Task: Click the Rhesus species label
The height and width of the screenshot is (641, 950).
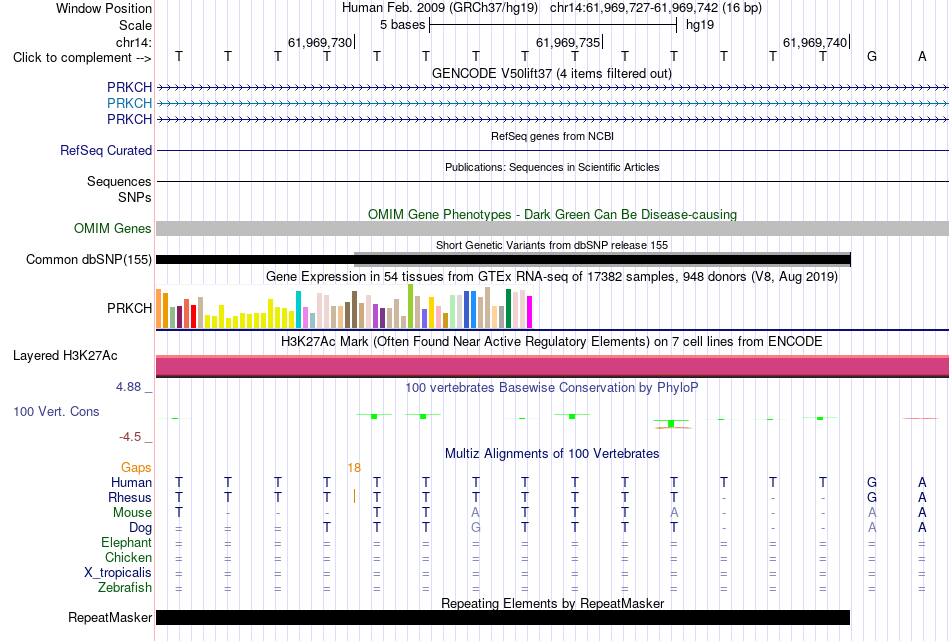Action: pos(130,497)
